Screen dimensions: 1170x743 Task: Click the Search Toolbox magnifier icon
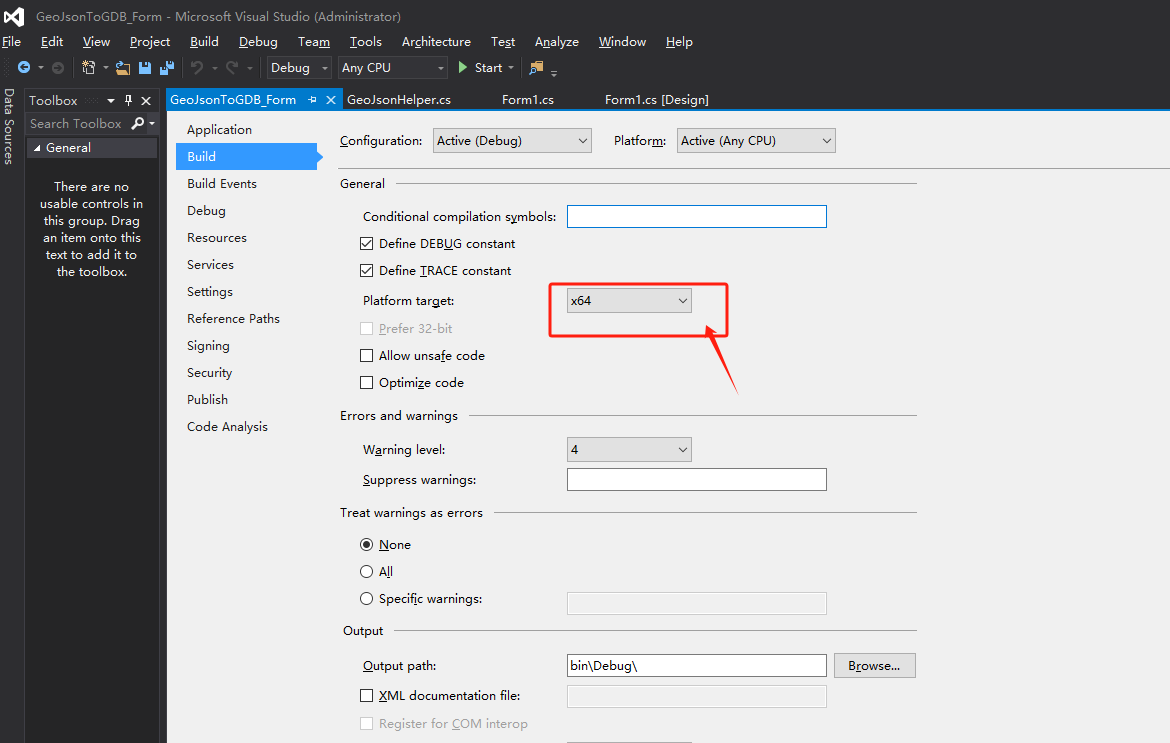(x=138, y=123)
